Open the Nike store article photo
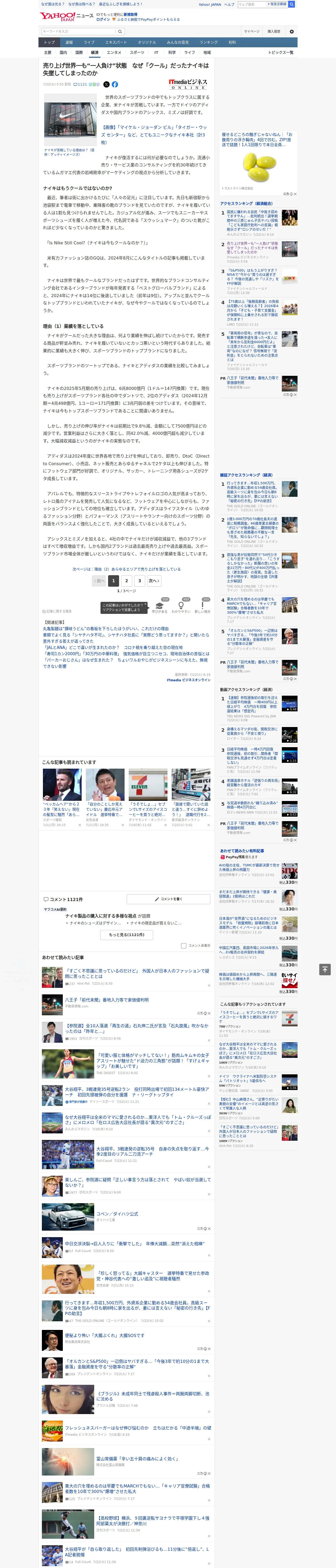The image size is (336, 1568). pos(70,124)
